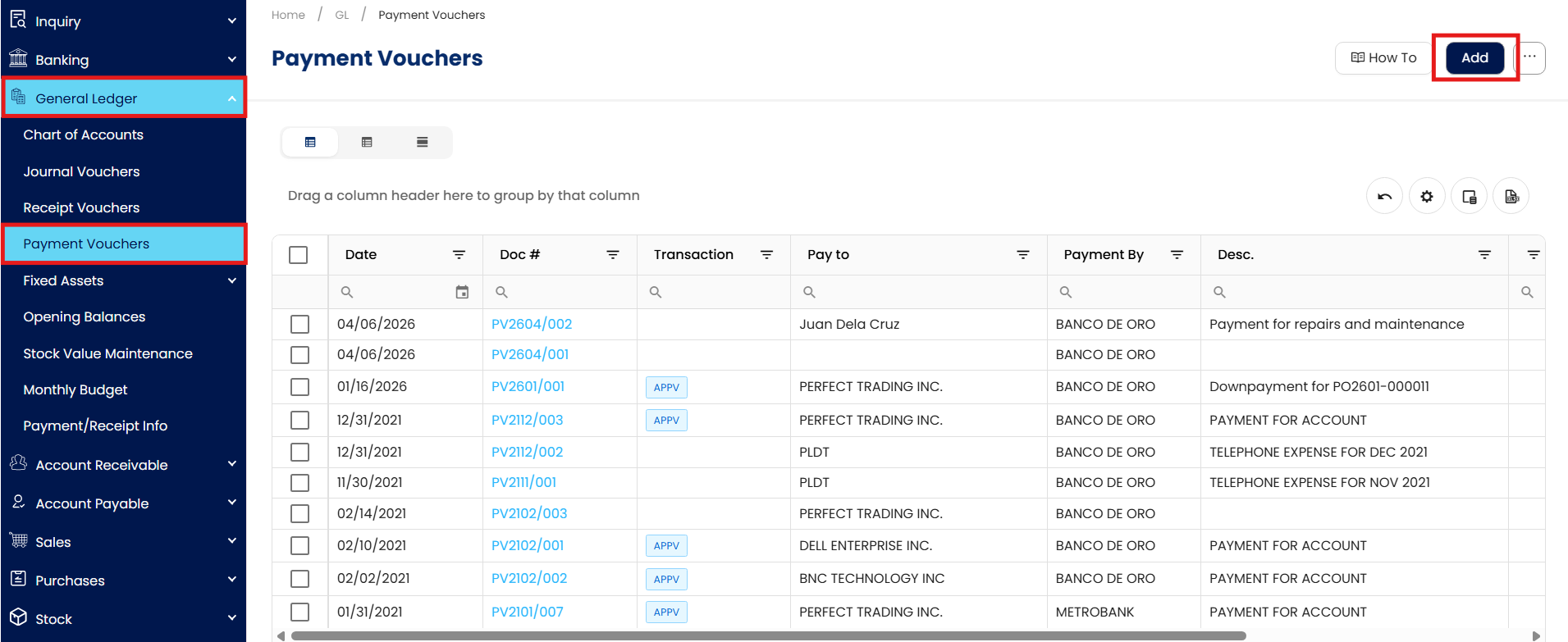
Task: Open the calendar picker in Date filter
Action: 462,292
